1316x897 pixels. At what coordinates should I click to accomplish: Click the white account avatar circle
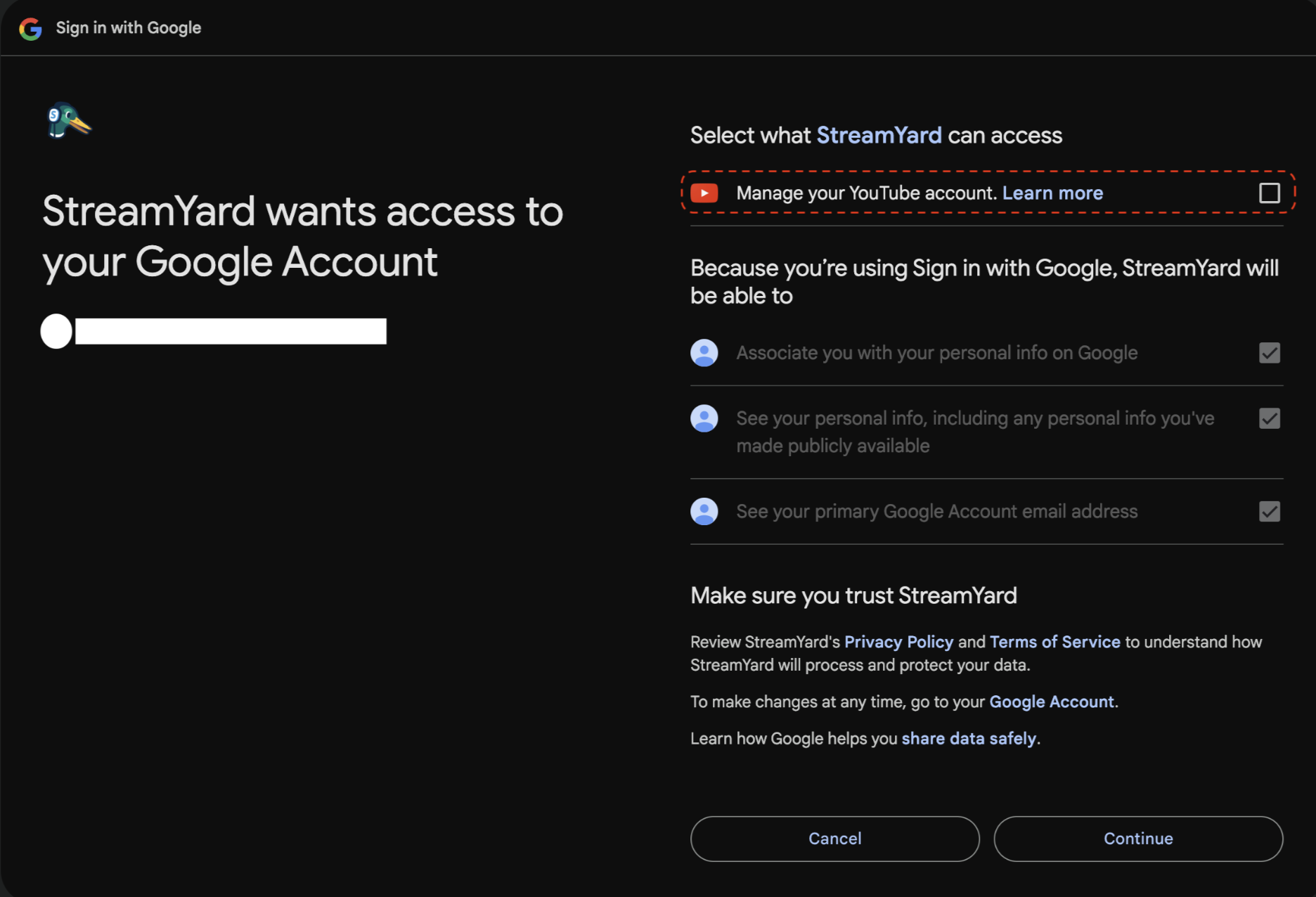pyautogui.click(x=56, y=331)
